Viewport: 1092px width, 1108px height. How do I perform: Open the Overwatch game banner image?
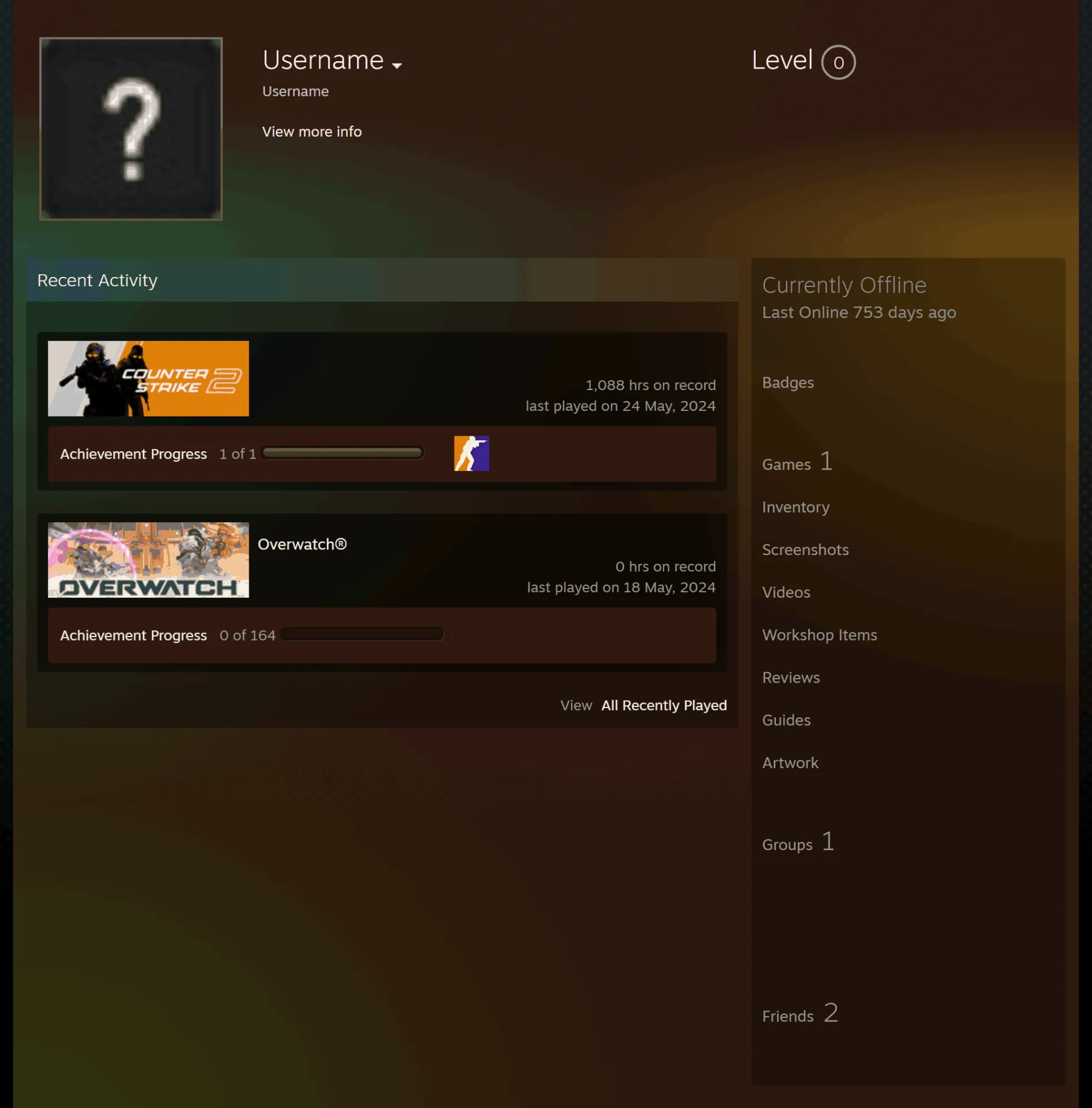point(148,559)
